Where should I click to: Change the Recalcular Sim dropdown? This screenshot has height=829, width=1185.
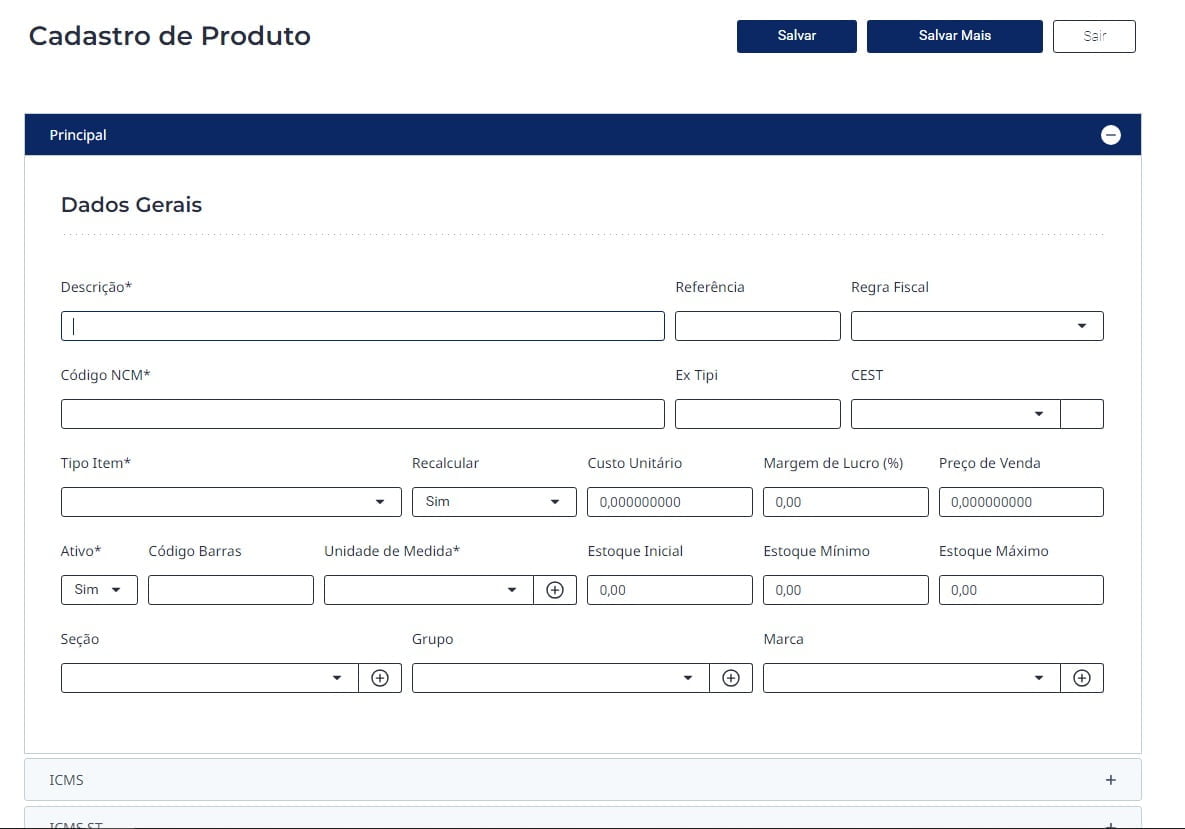point(494,502)
